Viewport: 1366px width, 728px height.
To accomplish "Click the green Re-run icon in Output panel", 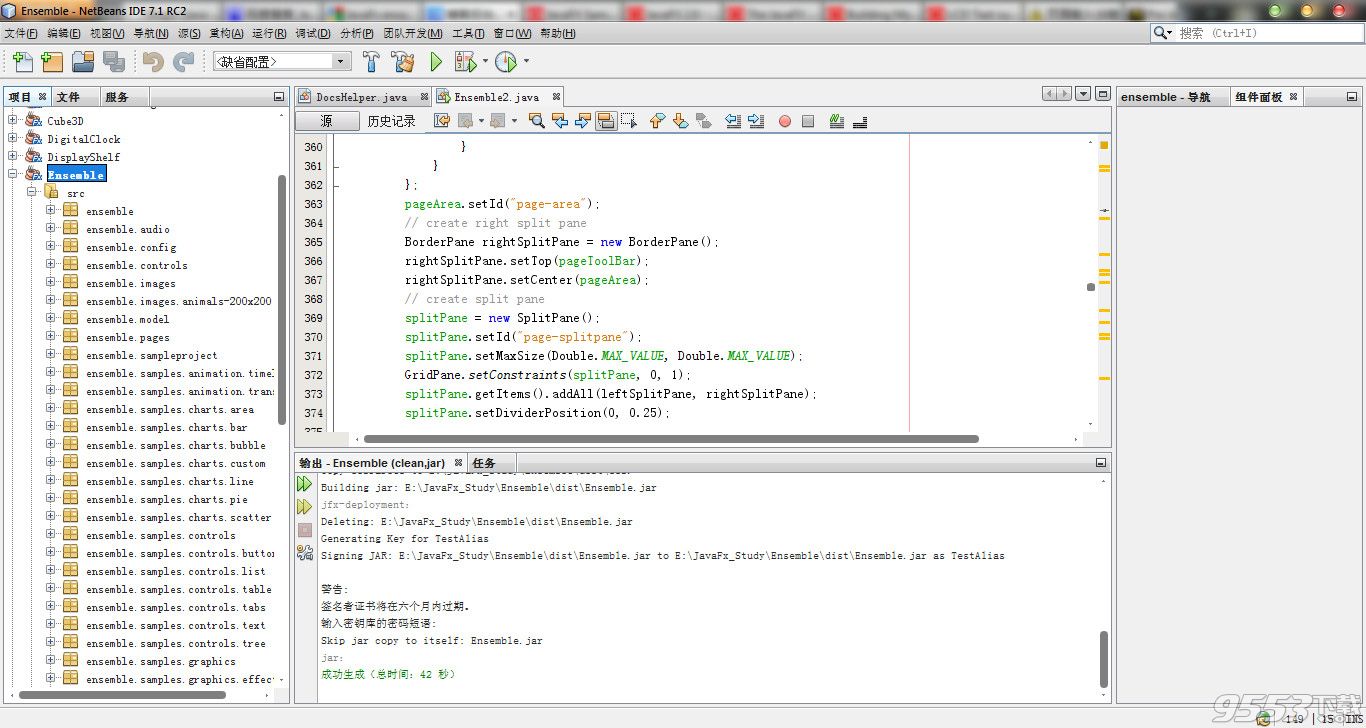I will (305, 484).
